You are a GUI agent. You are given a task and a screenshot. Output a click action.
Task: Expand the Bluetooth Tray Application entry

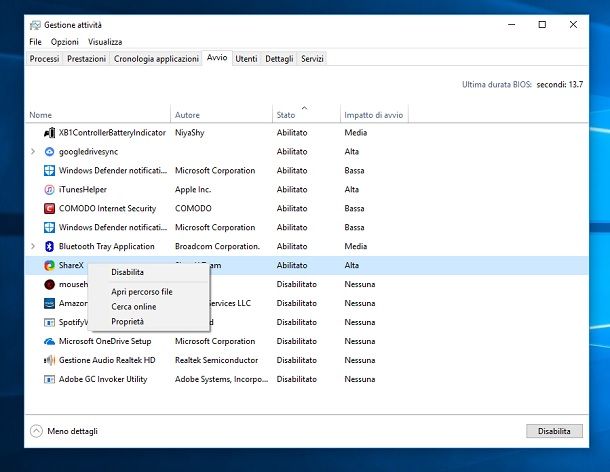[33, 246]
